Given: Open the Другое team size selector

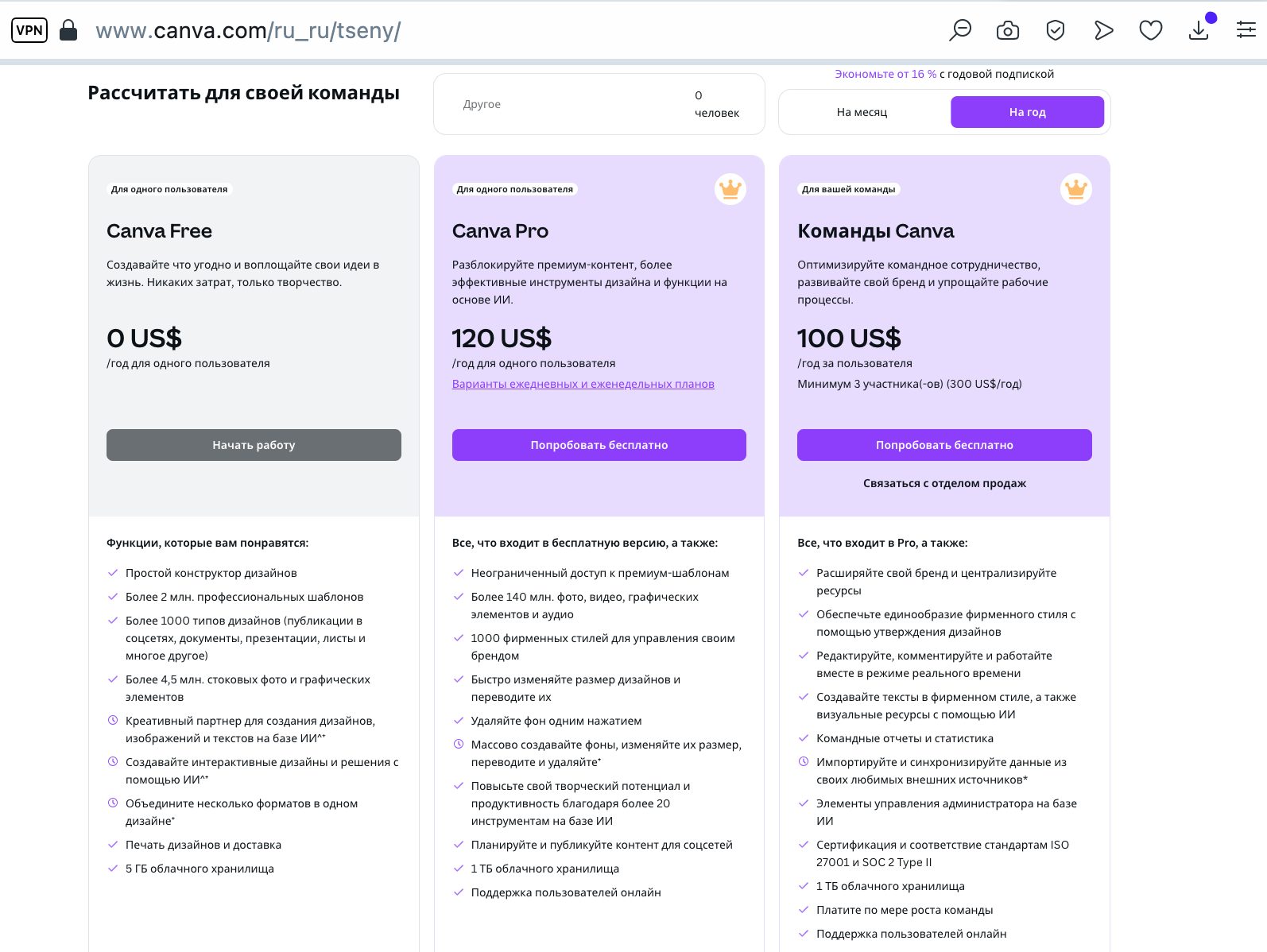Looking at the screenshot, I should click(x=599, y=104).
